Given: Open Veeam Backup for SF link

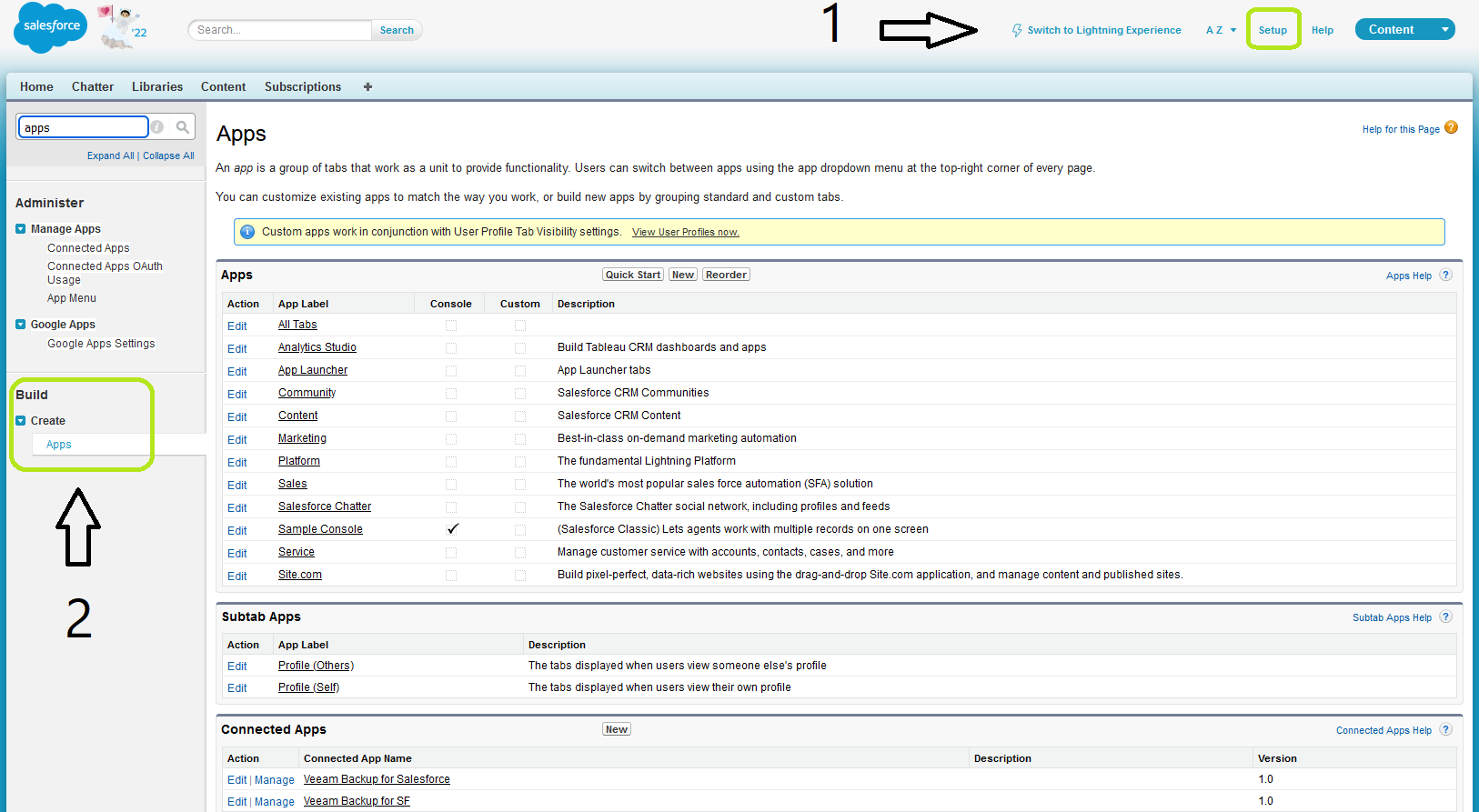Looking at the screenshot, I should coord(357,801).
